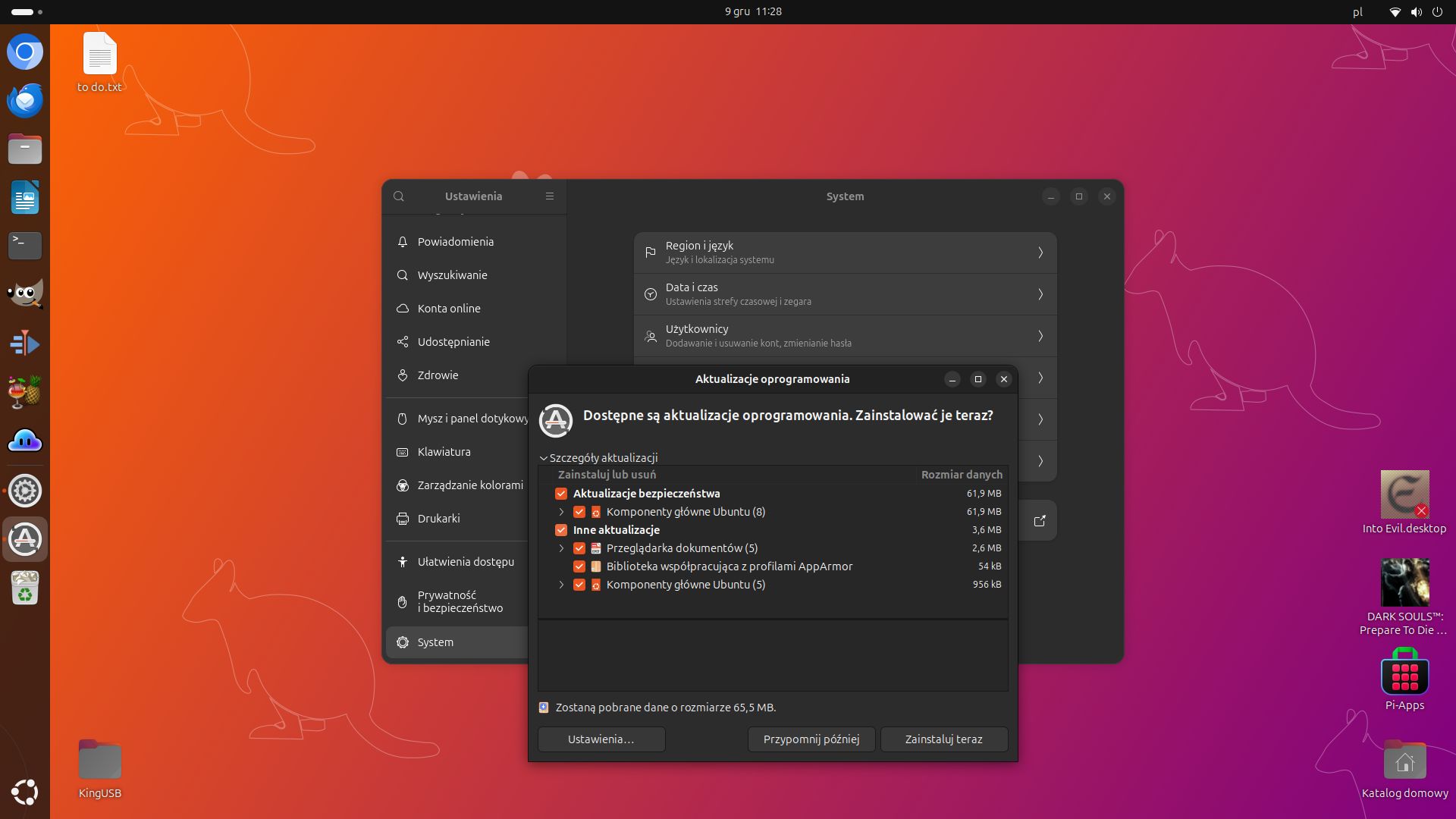Screen dimensions: 1456x819
Task: Select System in Settings sidebar
Action: click(x=435, y=642)
